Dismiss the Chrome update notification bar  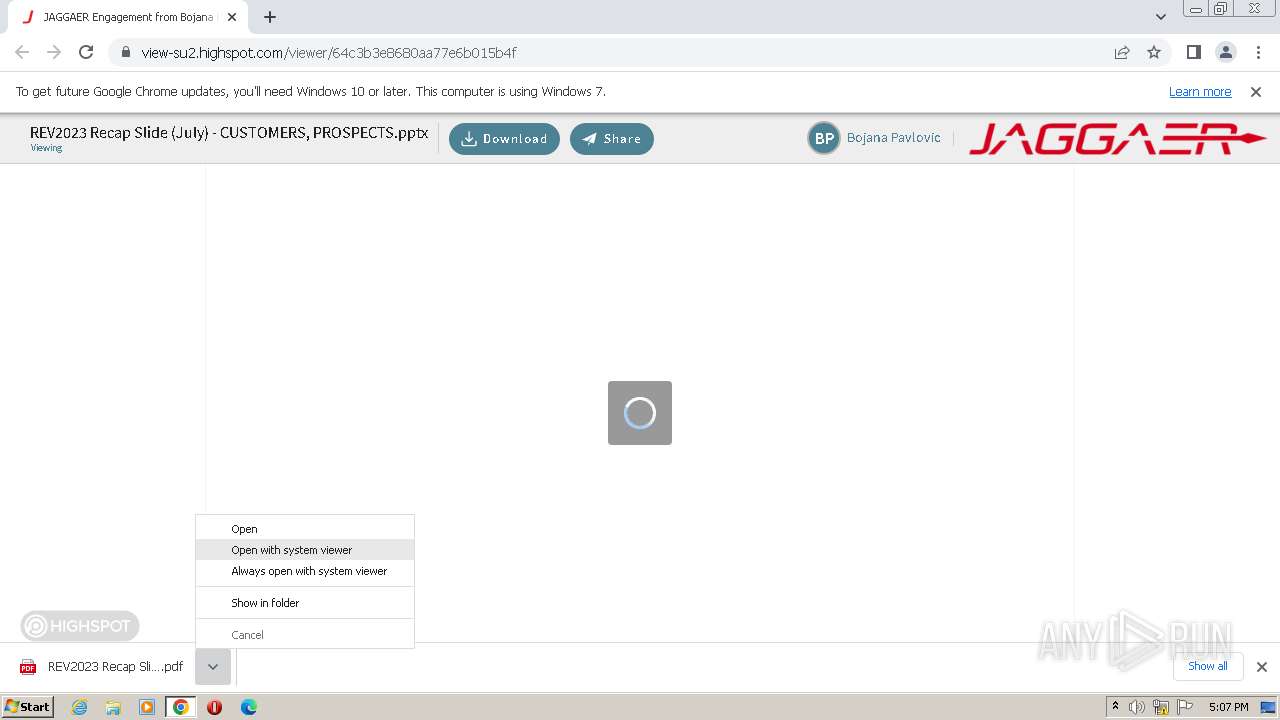[1256, 91]
